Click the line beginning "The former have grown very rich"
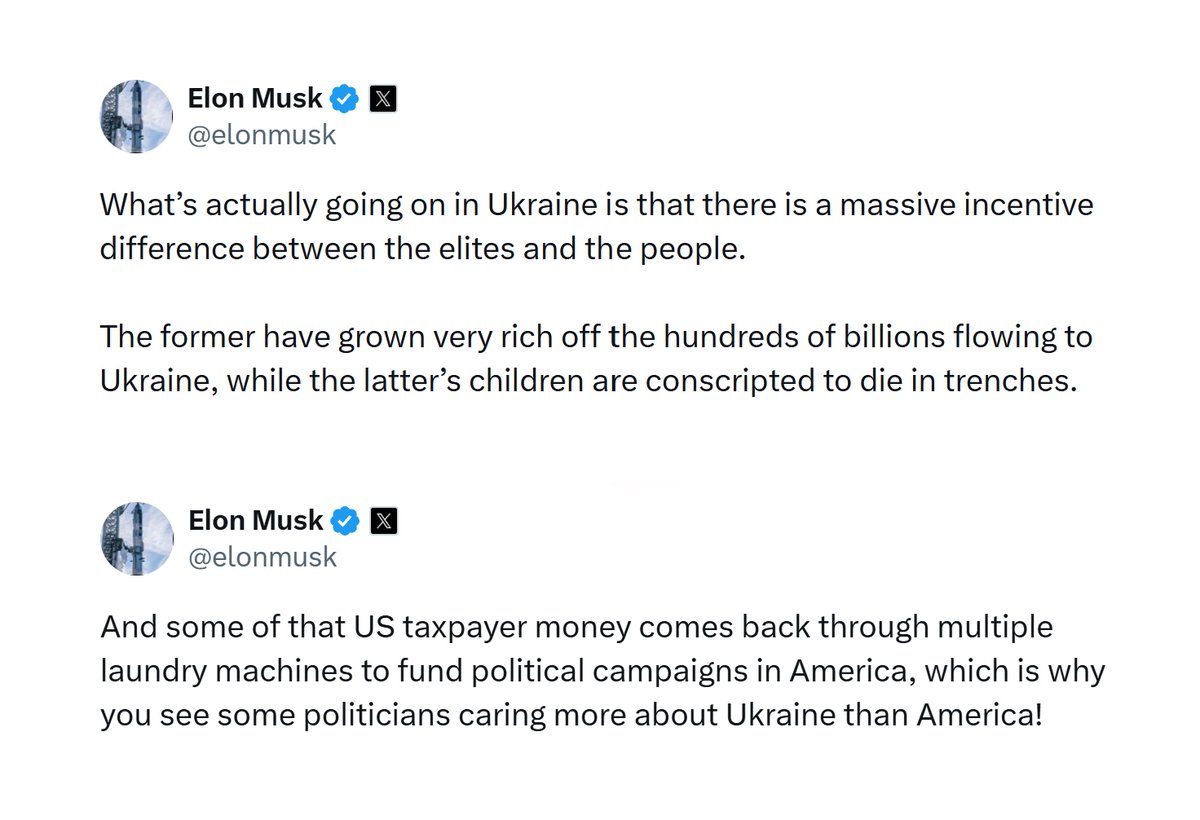Screen dimensions: 1200x820 [597, 338]
